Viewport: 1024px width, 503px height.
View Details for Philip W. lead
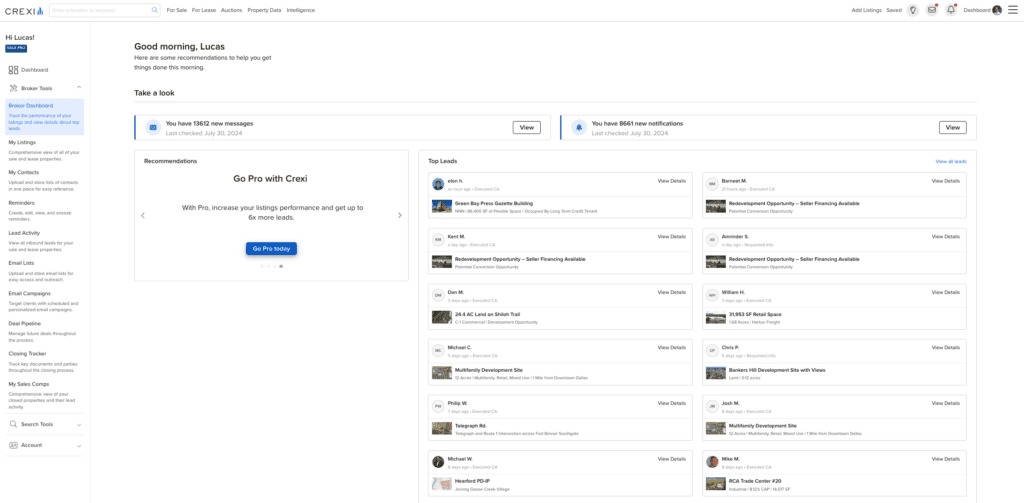(672, 403)
